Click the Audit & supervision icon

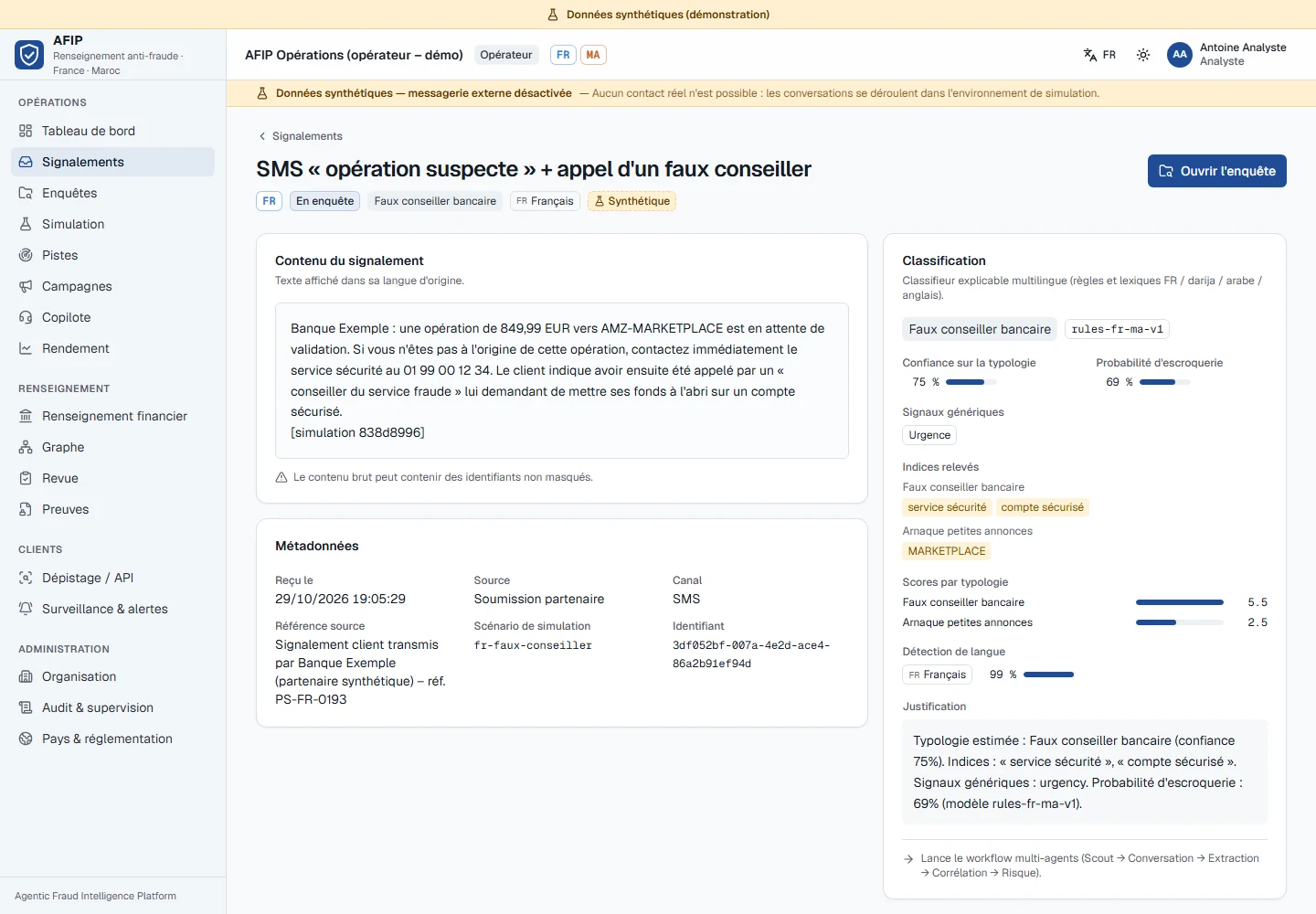click(x=26, y=707)
